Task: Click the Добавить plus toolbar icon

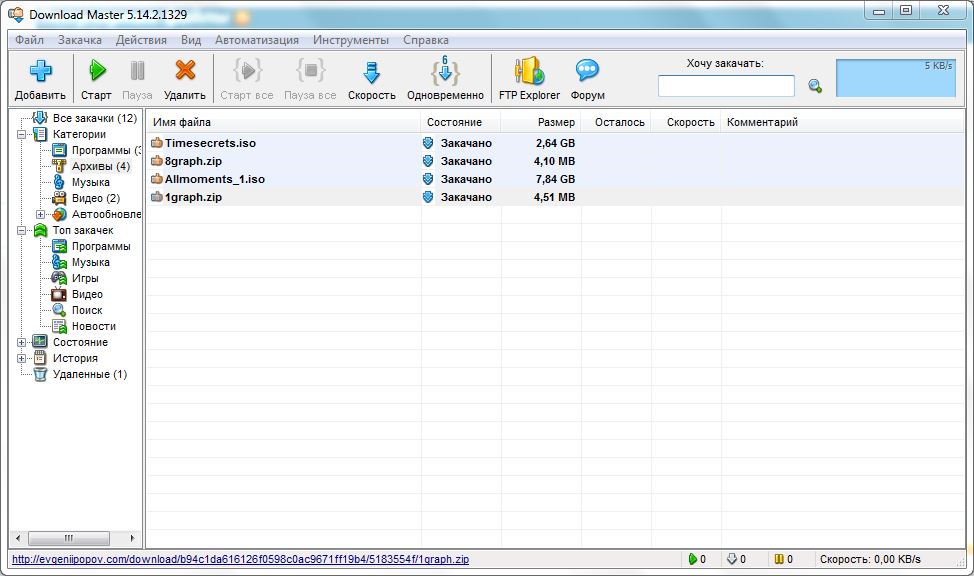Action: [x=40, y=71]
